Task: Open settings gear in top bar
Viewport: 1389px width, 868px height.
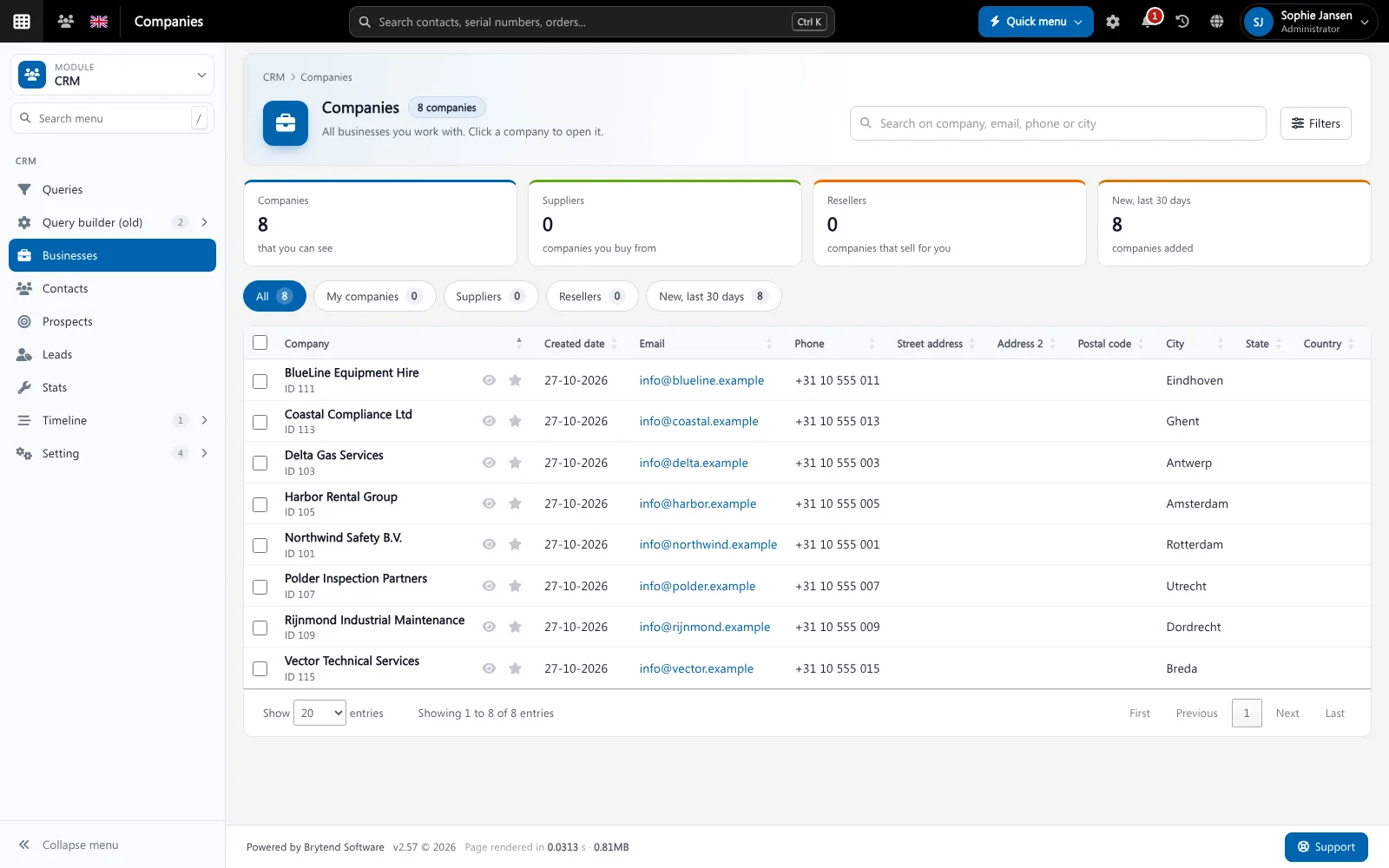Action: (x=1113, y=22)
